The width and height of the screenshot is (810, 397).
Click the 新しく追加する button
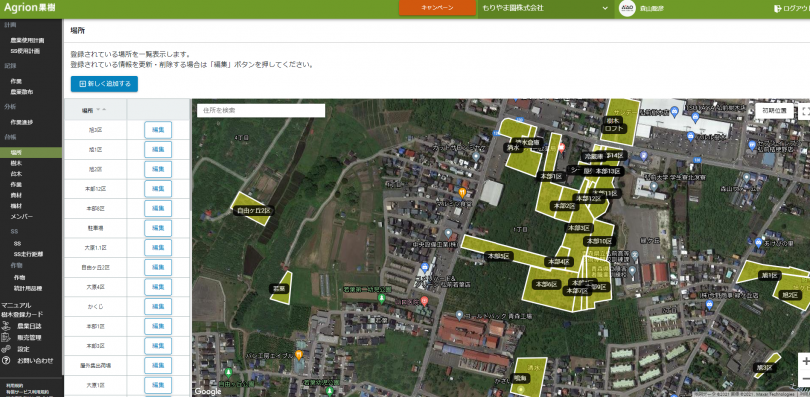click(104, 84)
